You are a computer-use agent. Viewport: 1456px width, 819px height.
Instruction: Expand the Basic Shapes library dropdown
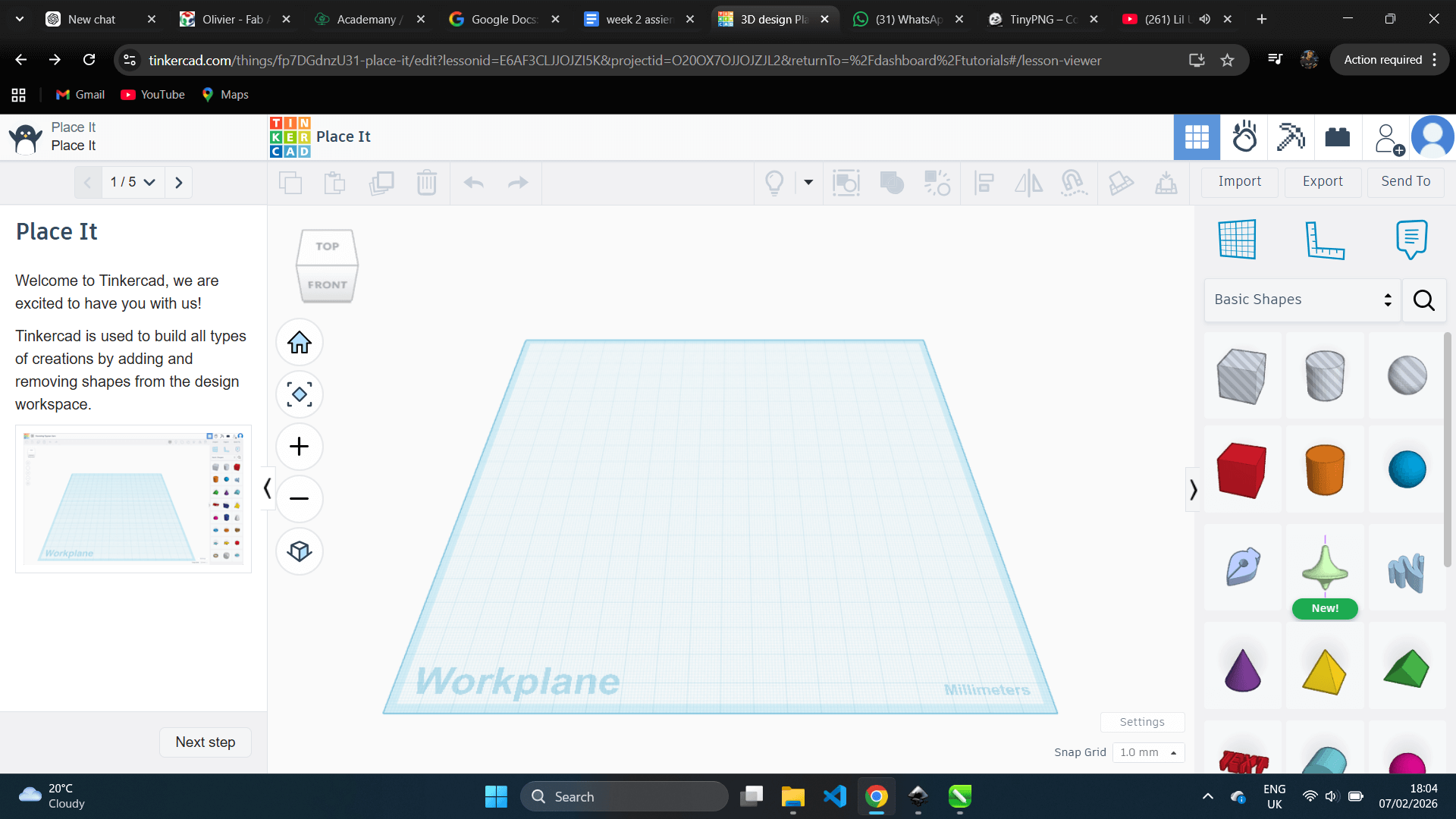[1302, 300]
